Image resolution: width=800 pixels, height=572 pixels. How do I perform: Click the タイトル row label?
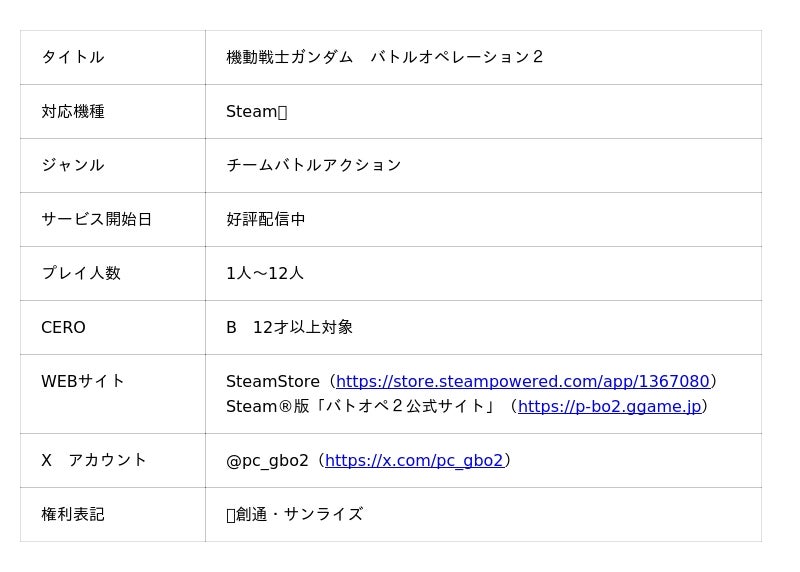pyautogui.click(x=72, y=57)
